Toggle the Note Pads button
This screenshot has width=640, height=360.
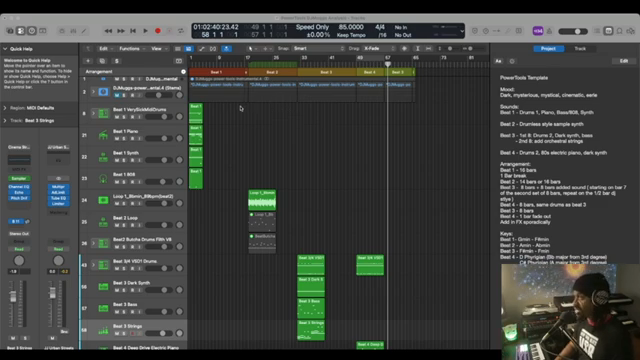608,31
